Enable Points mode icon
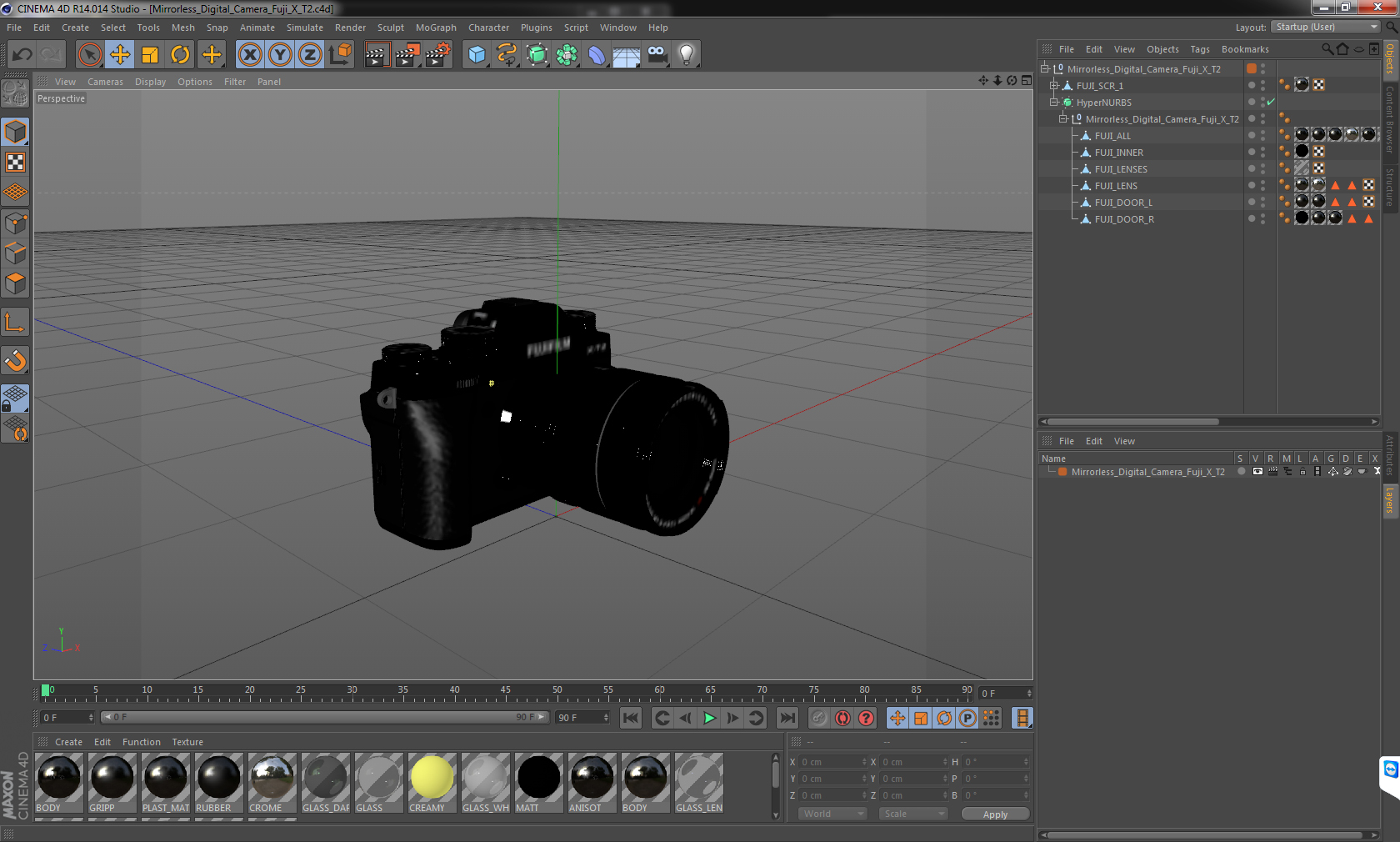The width and height of the screenshot is (1400, 842). 15,223
